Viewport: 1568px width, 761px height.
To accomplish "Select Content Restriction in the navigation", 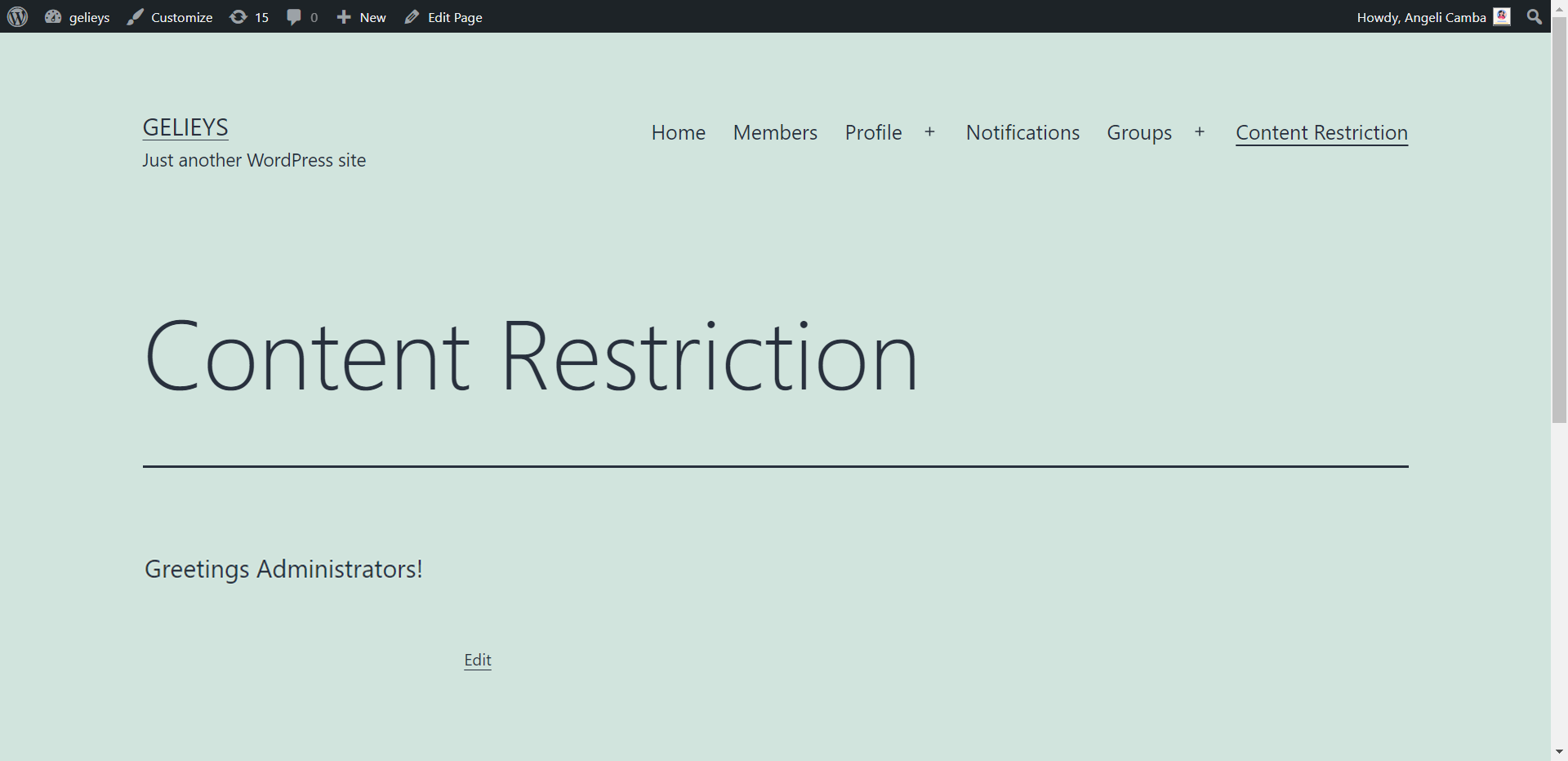I will pyautogui.click(x=1321, y=132).
